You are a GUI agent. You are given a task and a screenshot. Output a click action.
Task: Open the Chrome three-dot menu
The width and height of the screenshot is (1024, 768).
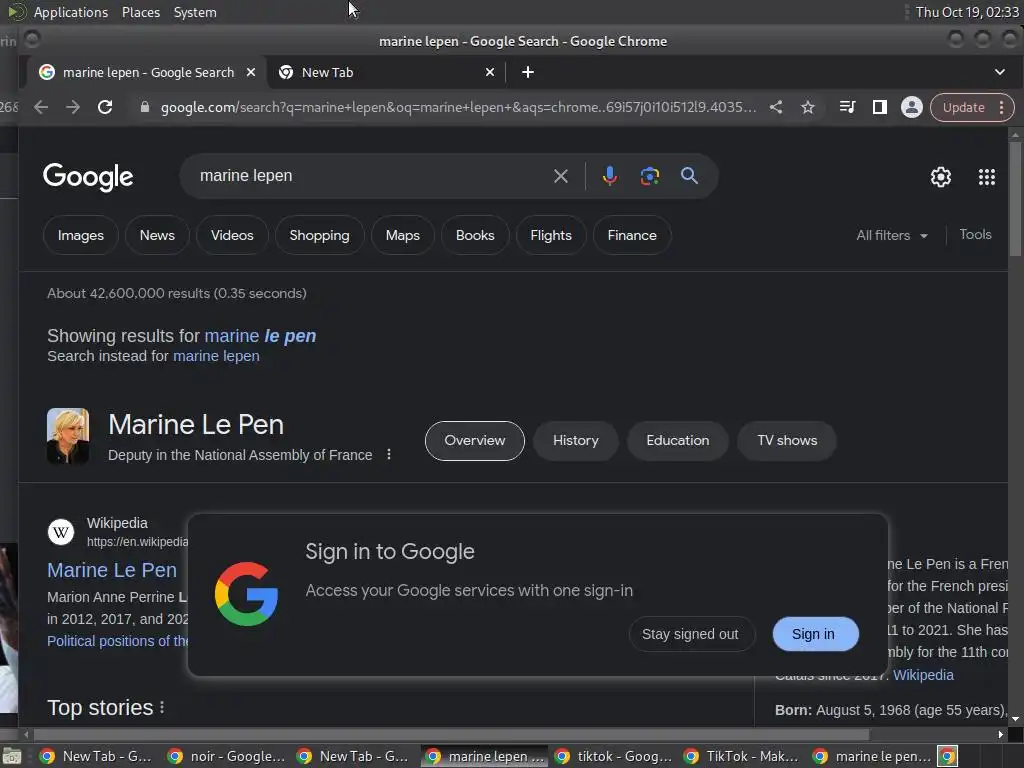coord(1002,107)
